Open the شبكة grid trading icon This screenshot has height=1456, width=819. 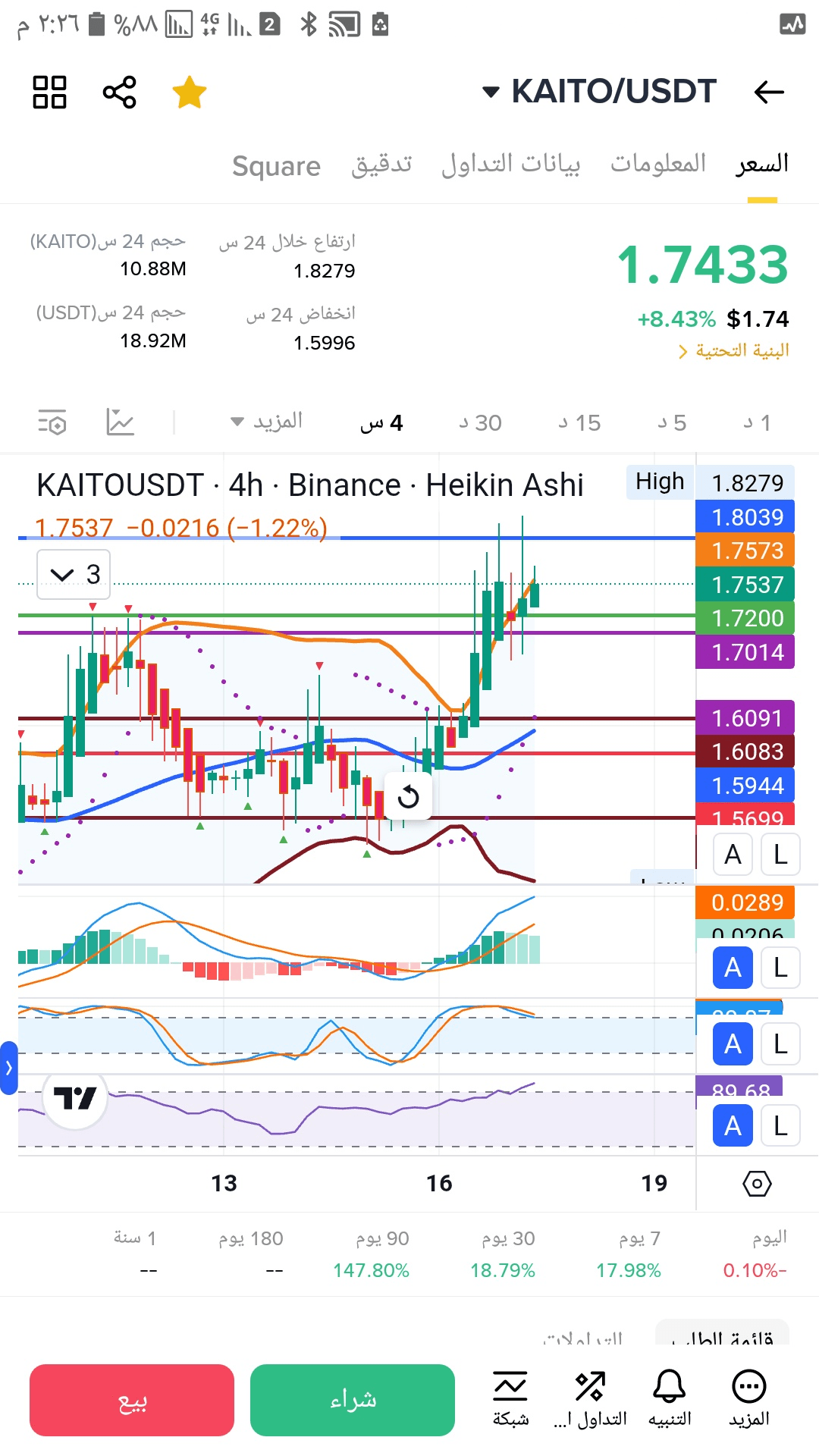510,1400
